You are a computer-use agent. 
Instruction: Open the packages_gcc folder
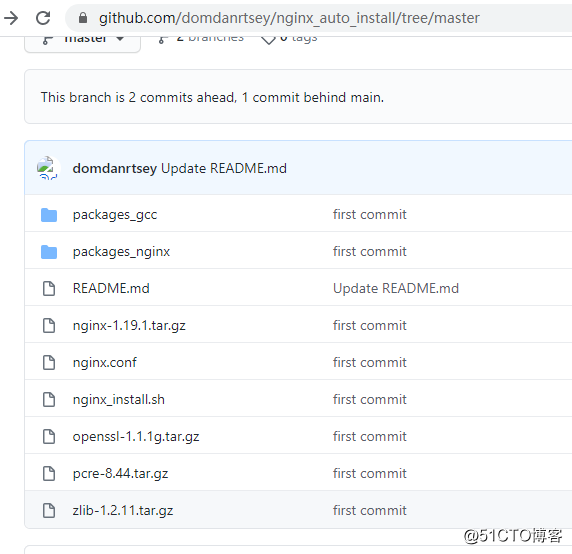click(115, 215)
